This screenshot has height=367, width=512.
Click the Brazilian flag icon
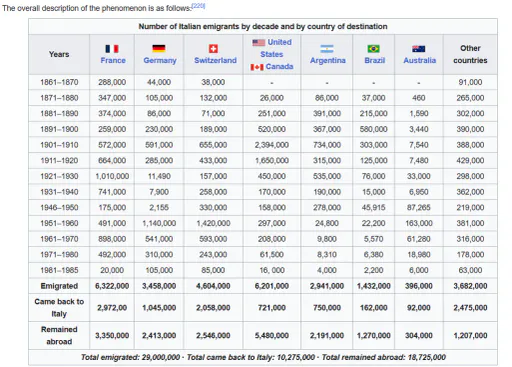point(373,49)
